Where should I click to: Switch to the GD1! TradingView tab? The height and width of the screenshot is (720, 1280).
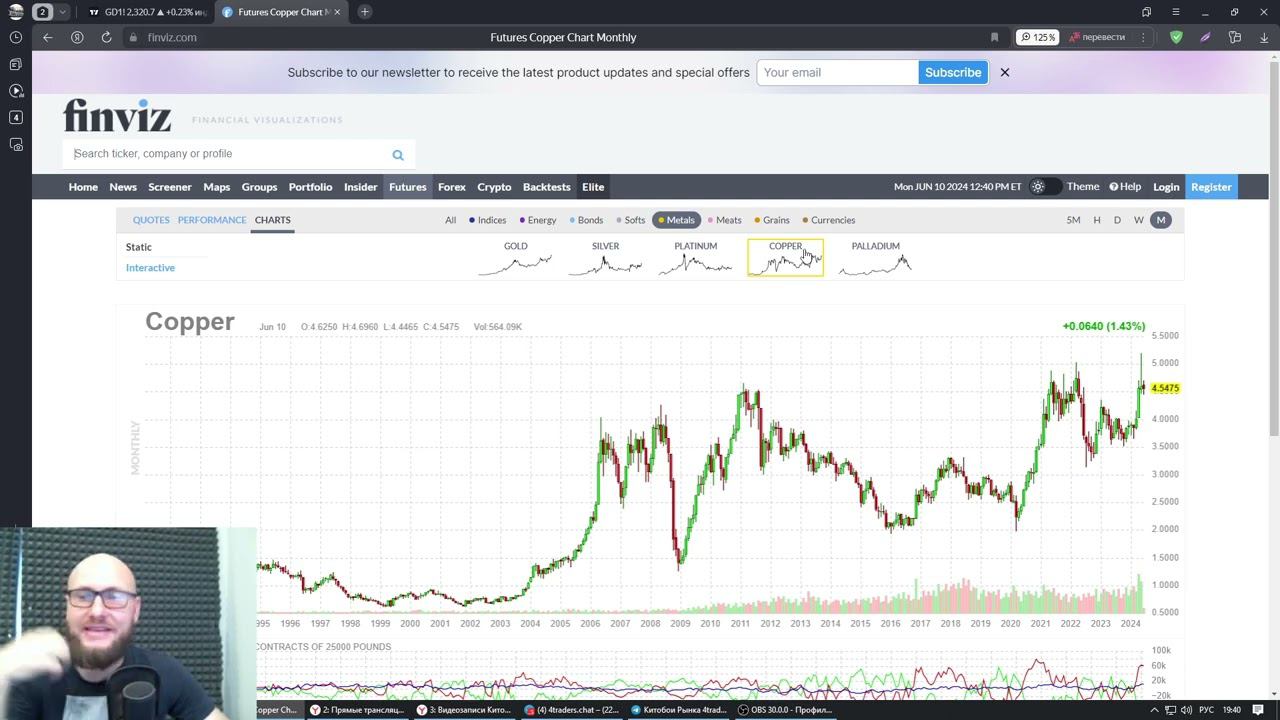147,12
